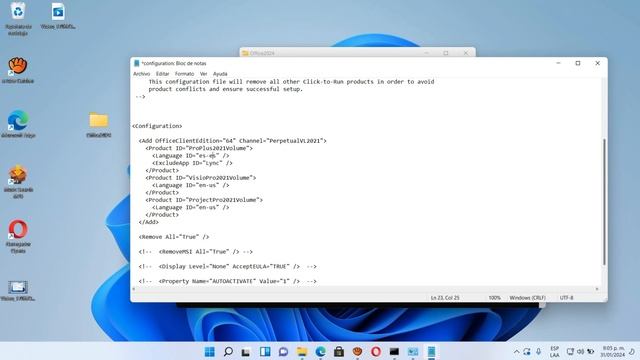Click the 'ExcludeApp ID="Lync"' line

click(192, 163)
